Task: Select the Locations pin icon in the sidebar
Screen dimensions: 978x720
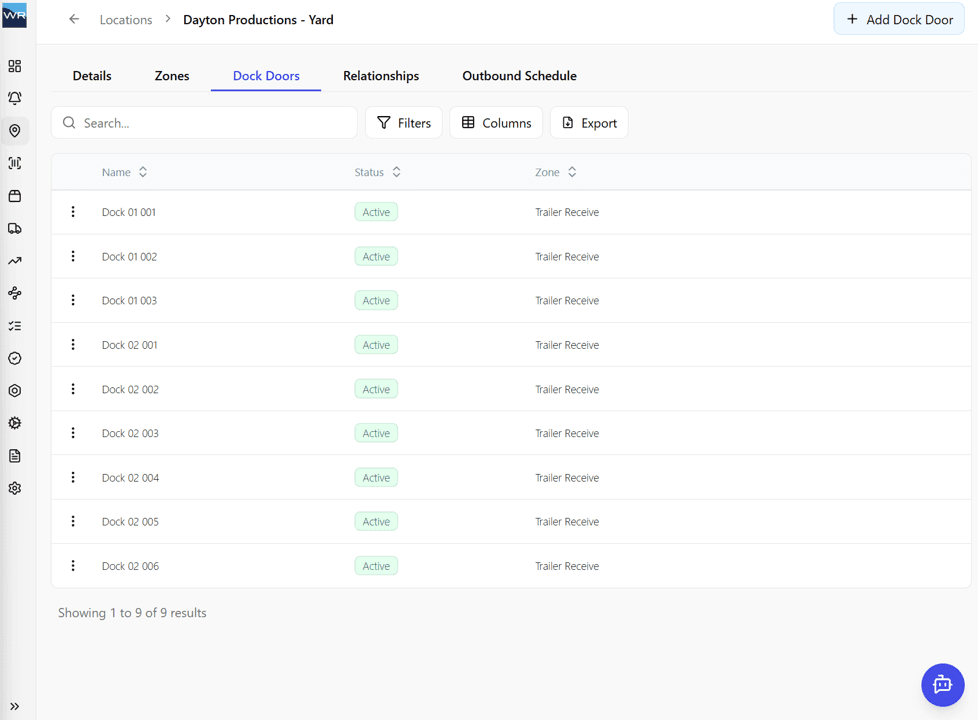Action: coord(14,130)
